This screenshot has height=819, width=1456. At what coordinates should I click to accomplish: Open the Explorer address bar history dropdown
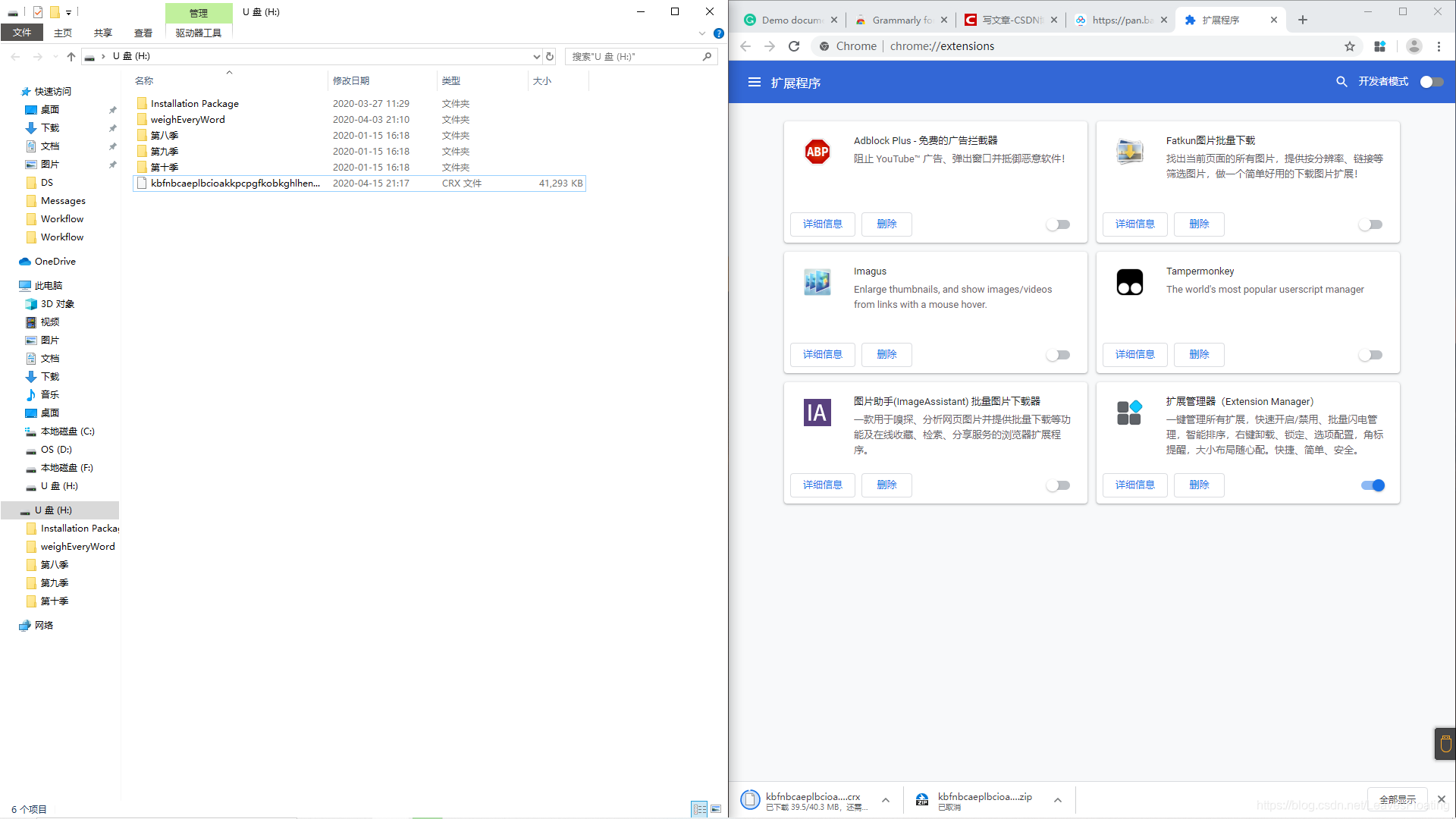click(x=536, y=56)
